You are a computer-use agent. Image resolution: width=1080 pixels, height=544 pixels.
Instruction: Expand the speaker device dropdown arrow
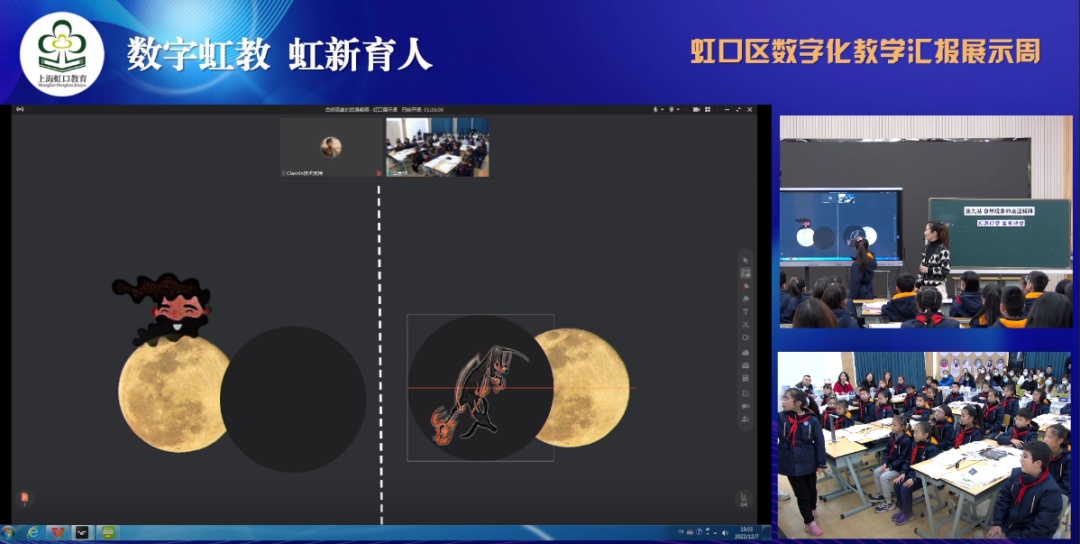(x=678, y=109)
